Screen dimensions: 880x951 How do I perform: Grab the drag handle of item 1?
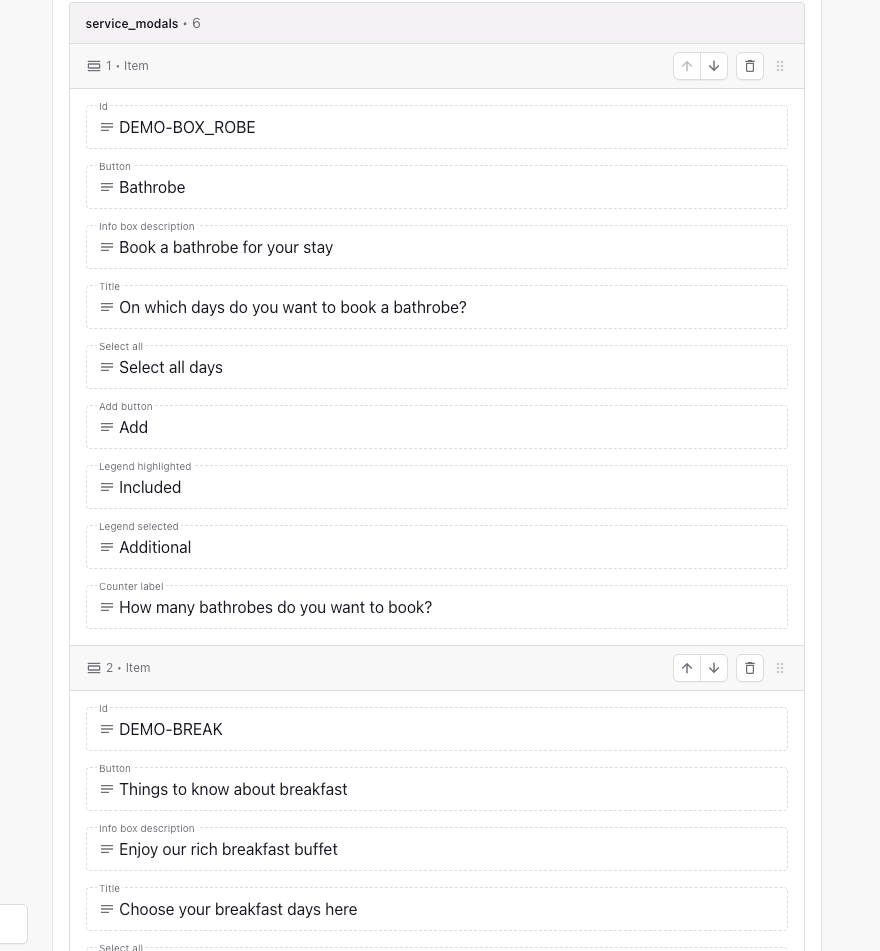(x=780, y=66)
